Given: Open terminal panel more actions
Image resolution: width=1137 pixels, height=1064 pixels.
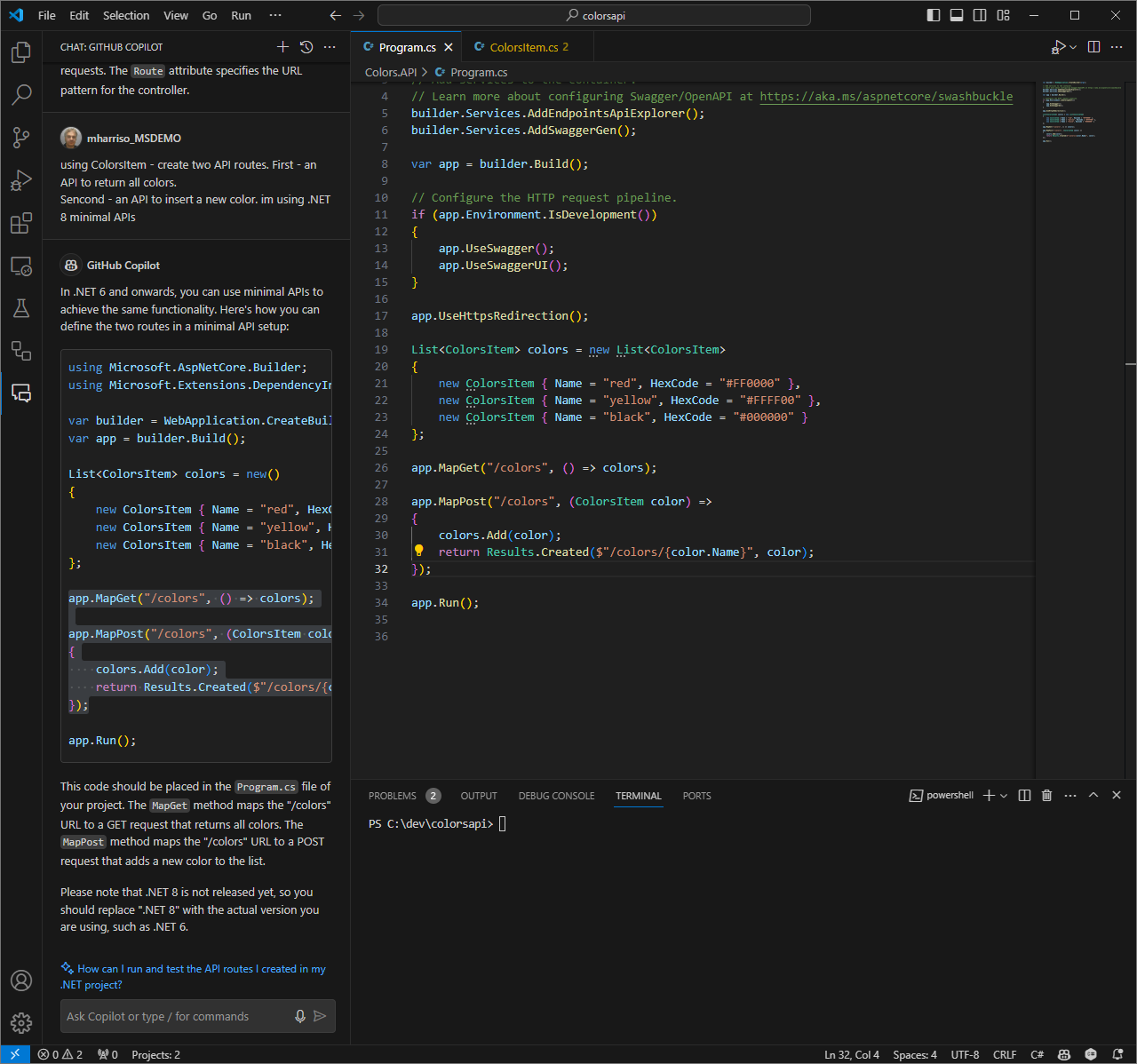Looking at the screenshot, I should (1069, 796).
